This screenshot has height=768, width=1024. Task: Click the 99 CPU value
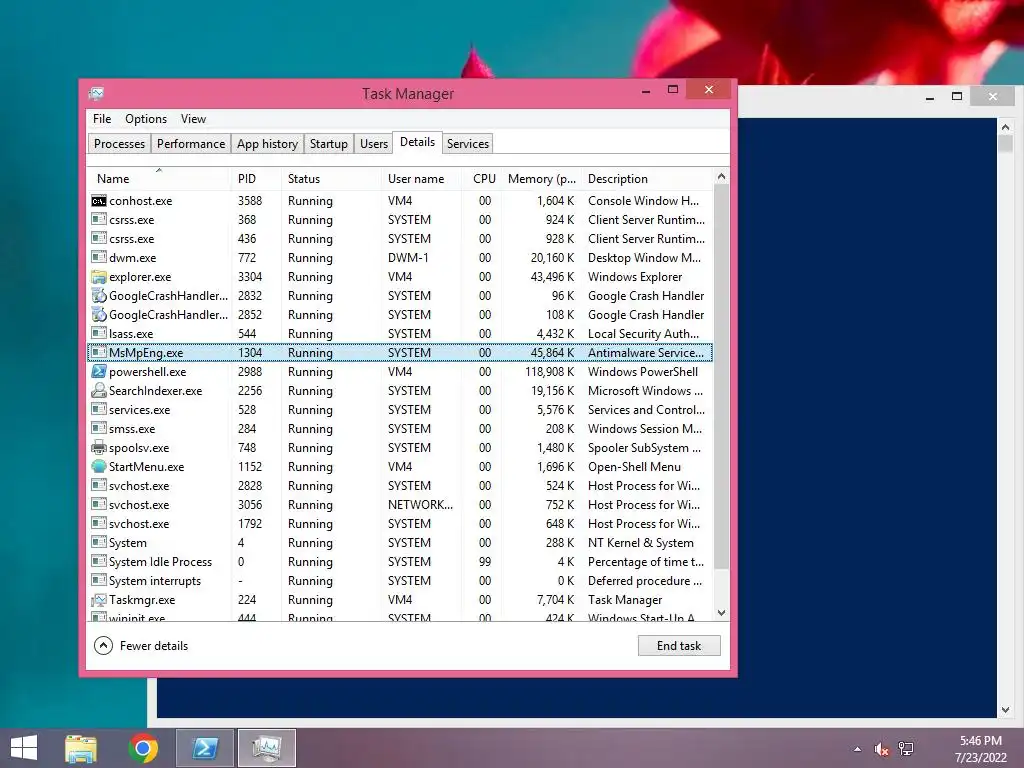pyautogui.click(x=485, y=562)
